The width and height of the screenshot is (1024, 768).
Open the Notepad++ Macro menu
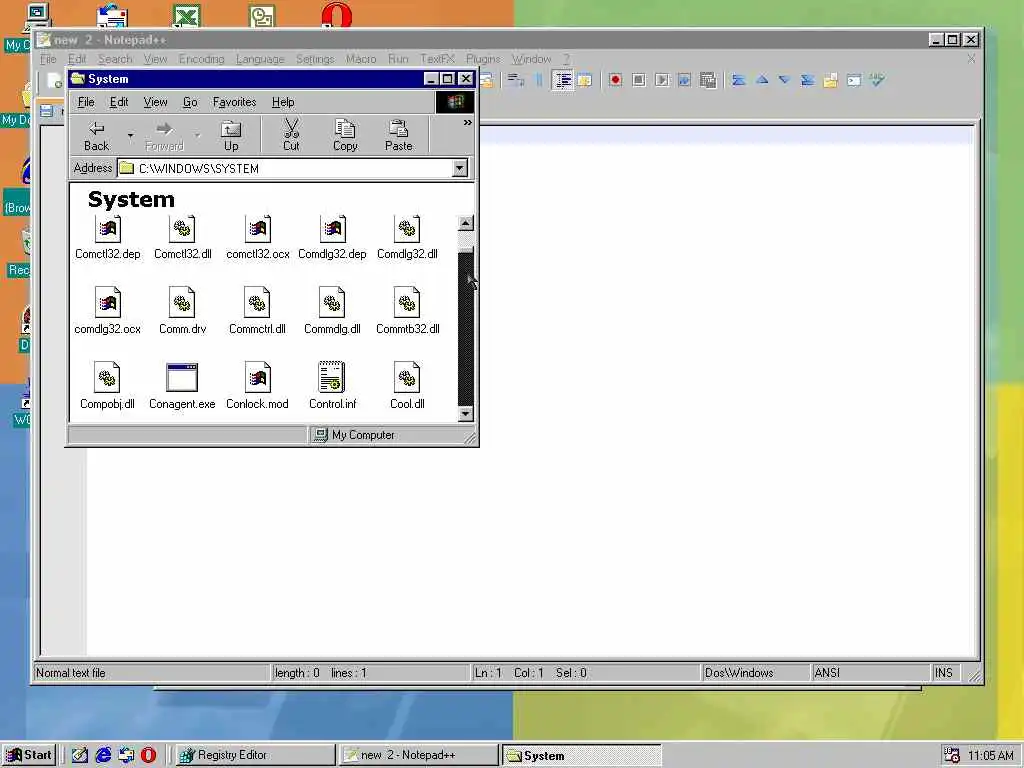point(361,59)
